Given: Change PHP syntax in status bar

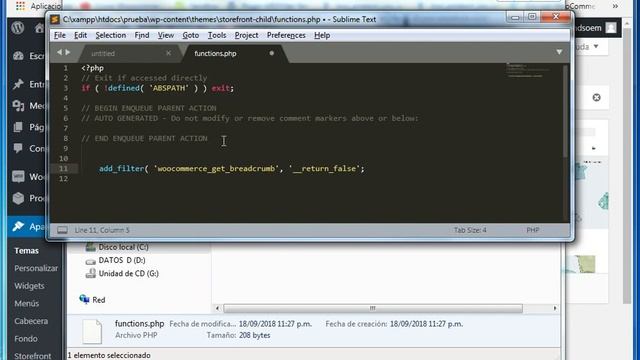Looking at the screenshot, I should pyautogui.click(x=533, y=230).
